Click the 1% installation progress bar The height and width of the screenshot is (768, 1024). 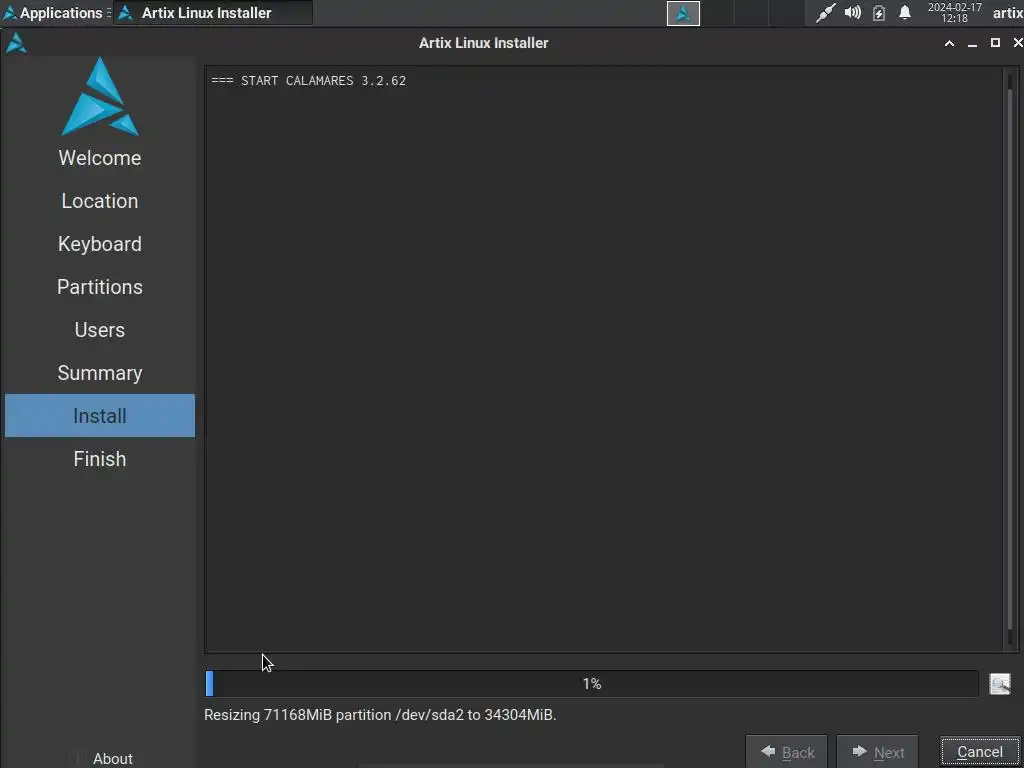(x=591, y=684)
